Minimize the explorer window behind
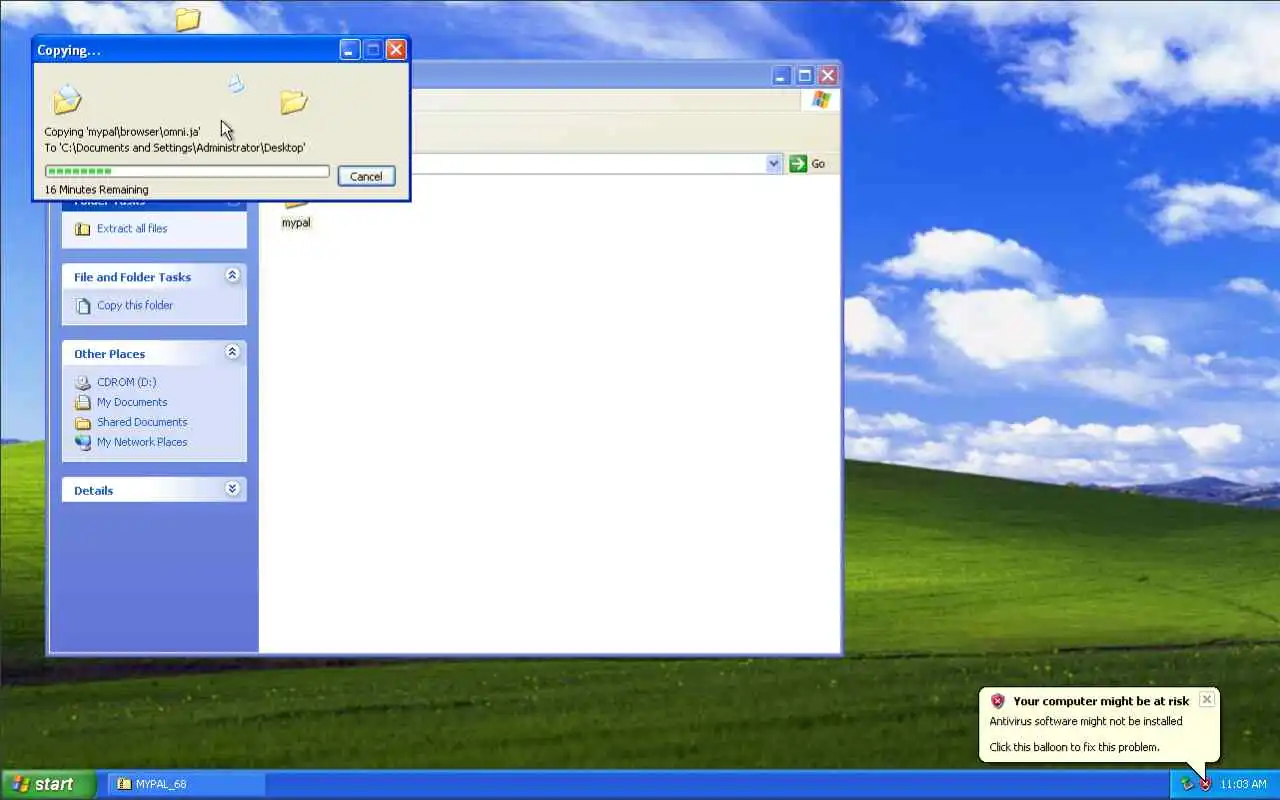Viewport: 1280px width, 800px height. click(781, 76)
